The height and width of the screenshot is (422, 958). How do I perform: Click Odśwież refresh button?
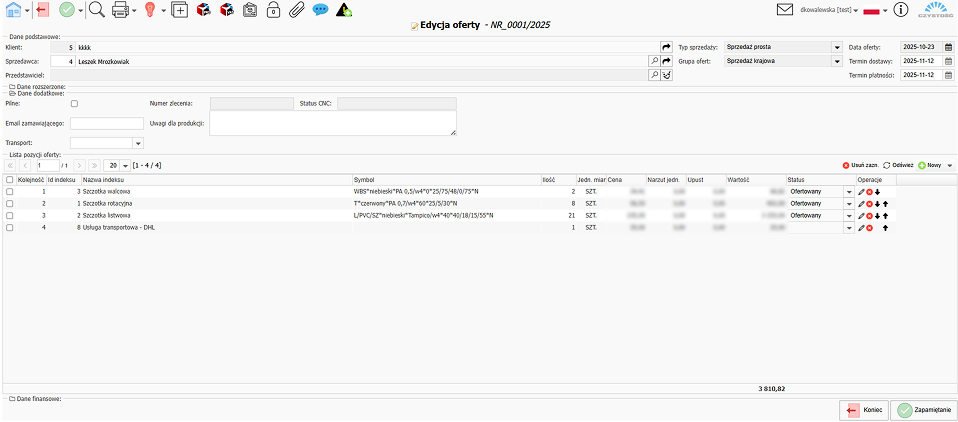pos(898,166)
